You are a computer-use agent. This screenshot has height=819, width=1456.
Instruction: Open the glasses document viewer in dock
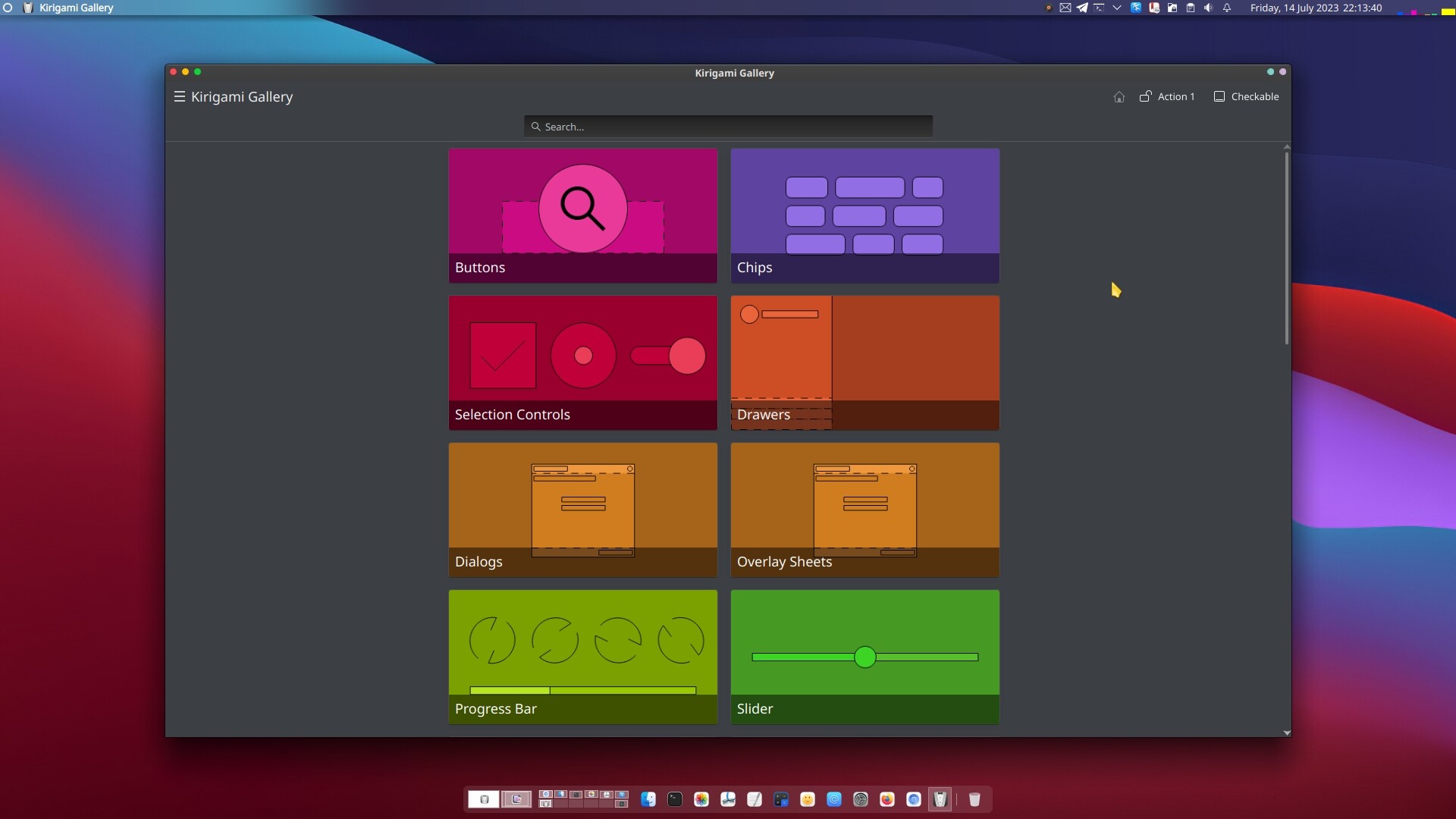(x=728, y=799)
